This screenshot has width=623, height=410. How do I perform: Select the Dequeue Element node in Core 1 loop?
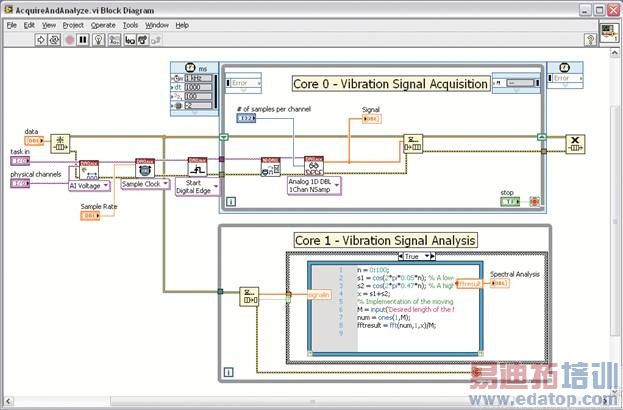[249, 296]
